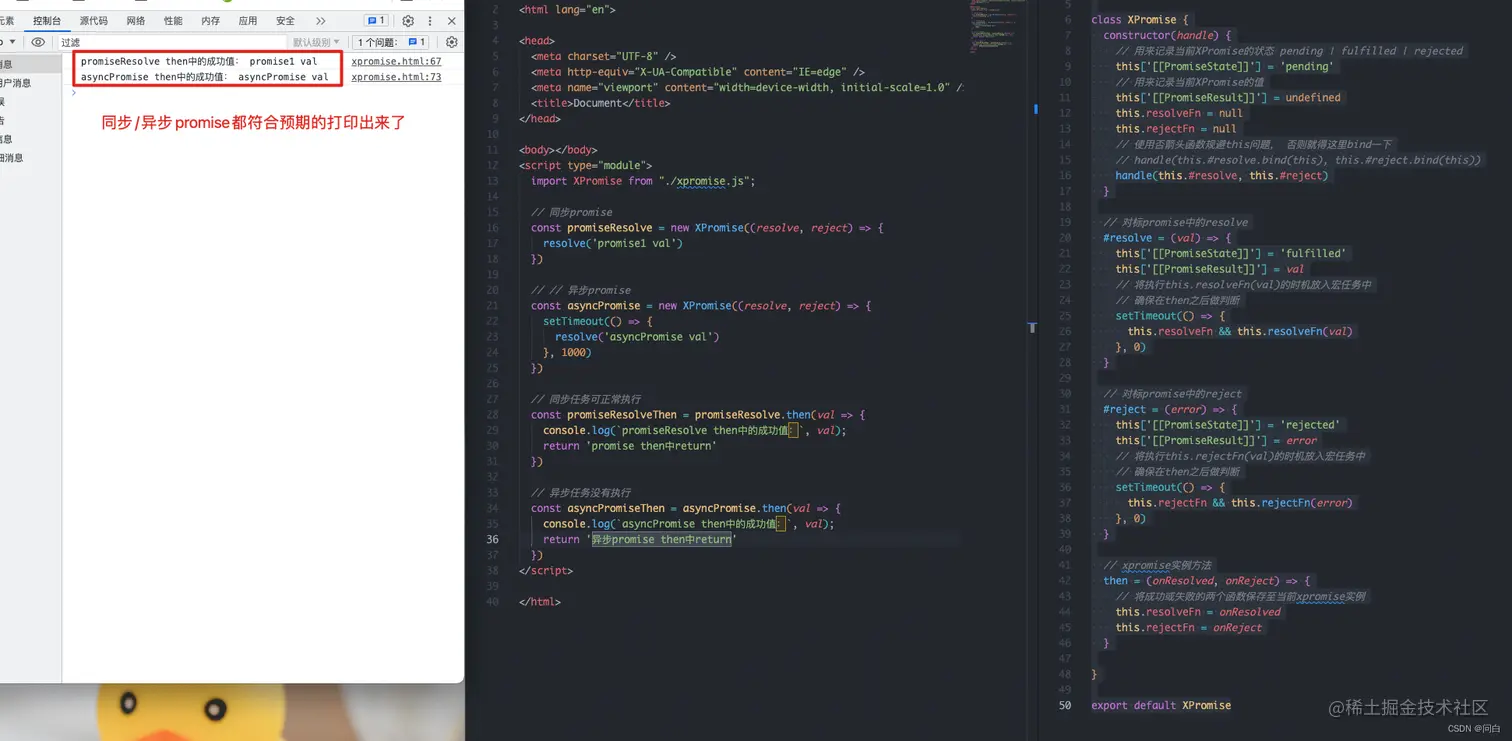Click the '<title>Document</title>' code line
Image resolution: width=1512 pixels, height=741 pixels.
pyautogui.click(x=601, y=103)
